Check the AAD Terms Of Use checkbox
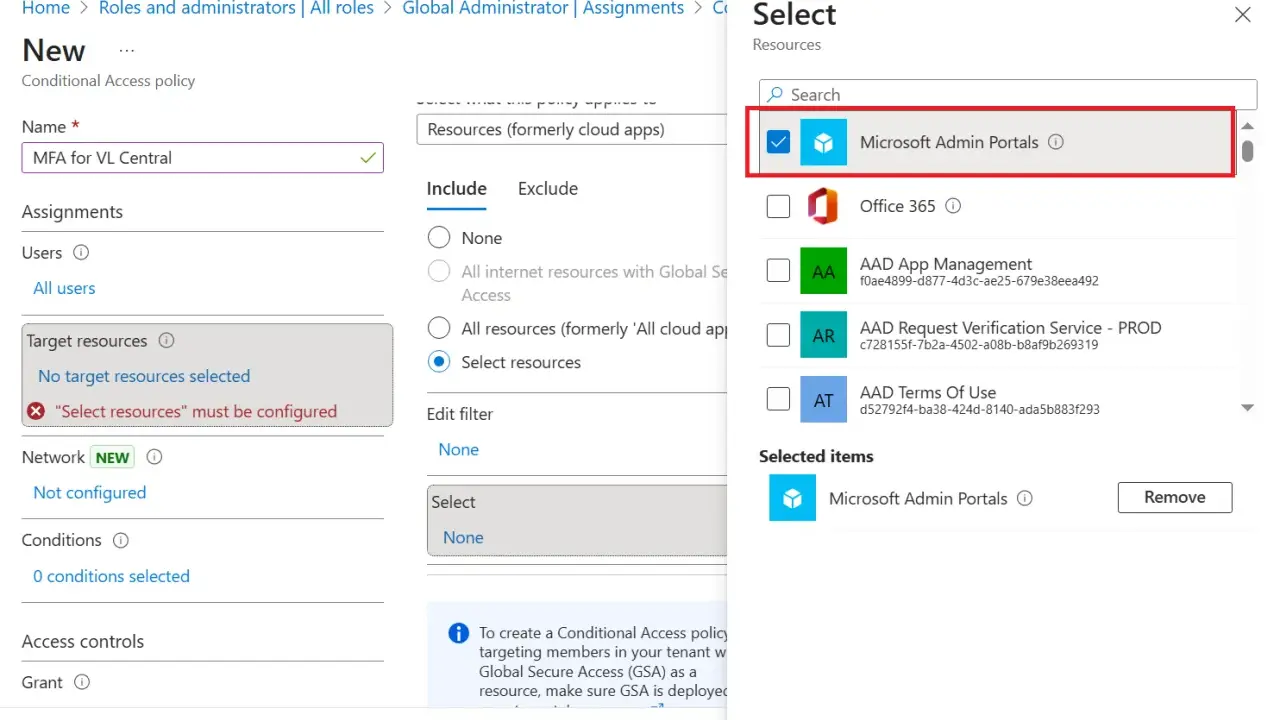Viewport: 1280px width, 720px height. (x=778, y=399)
